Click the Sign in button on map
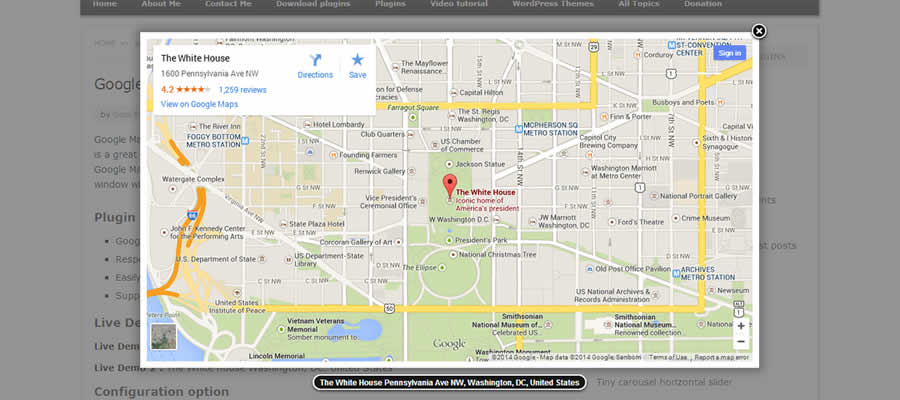Viewport: 900px width, 400px height. 730,53
